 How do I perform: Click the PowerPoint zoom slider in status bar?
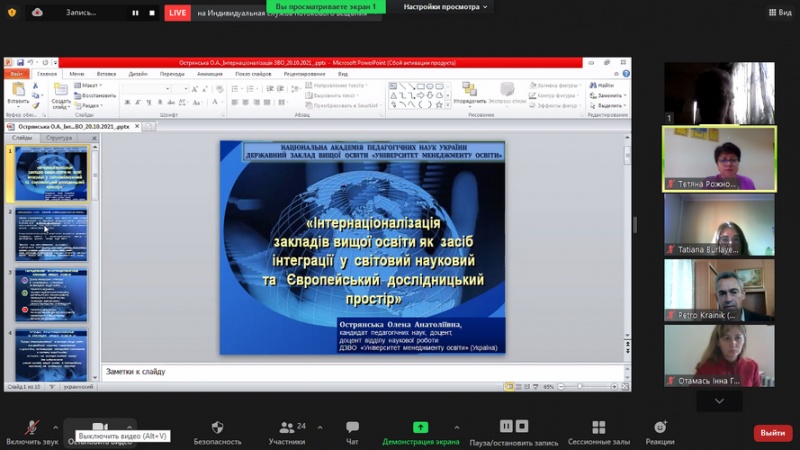(580, 386)
